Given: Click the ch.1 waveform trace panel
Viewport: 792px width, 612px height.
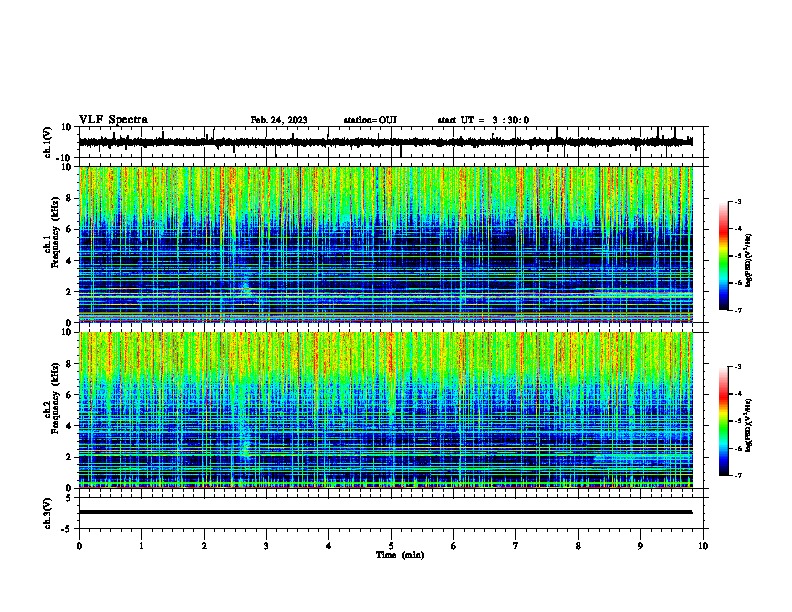Looking at the screenshot, I should [391, 142].
